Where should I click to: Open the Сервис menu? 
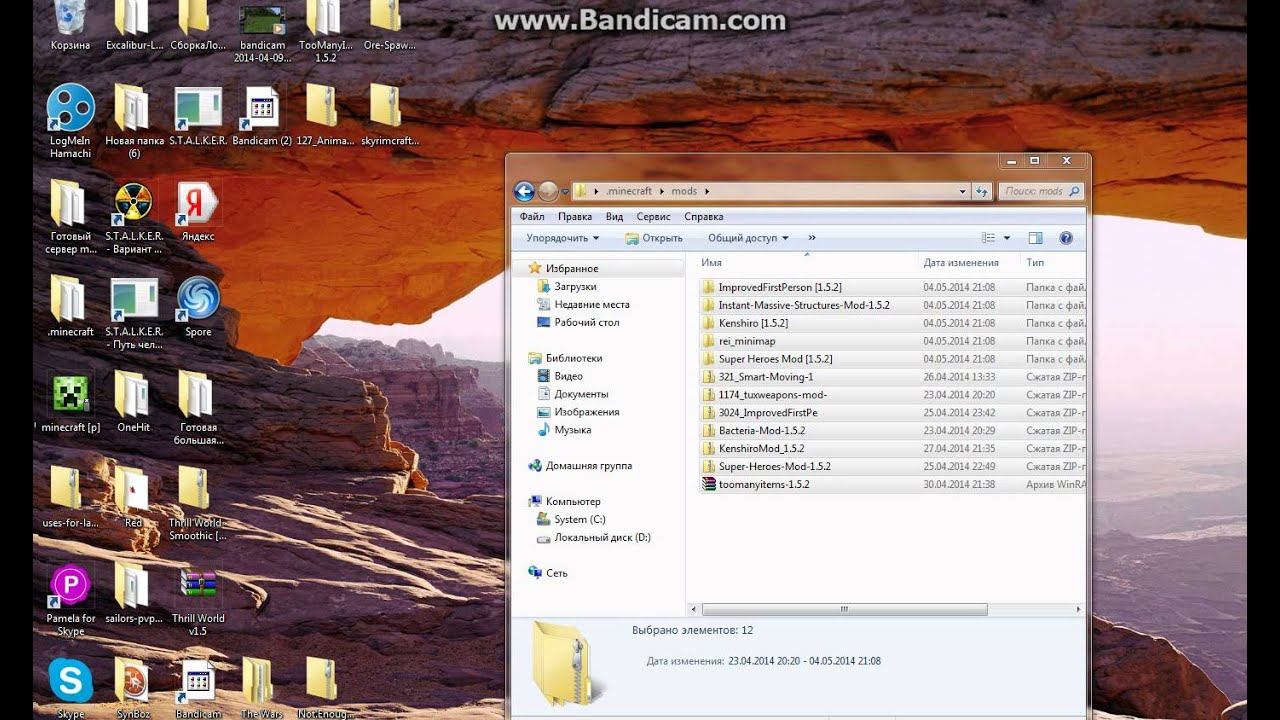pyautogui.click(x=653, y=216)
